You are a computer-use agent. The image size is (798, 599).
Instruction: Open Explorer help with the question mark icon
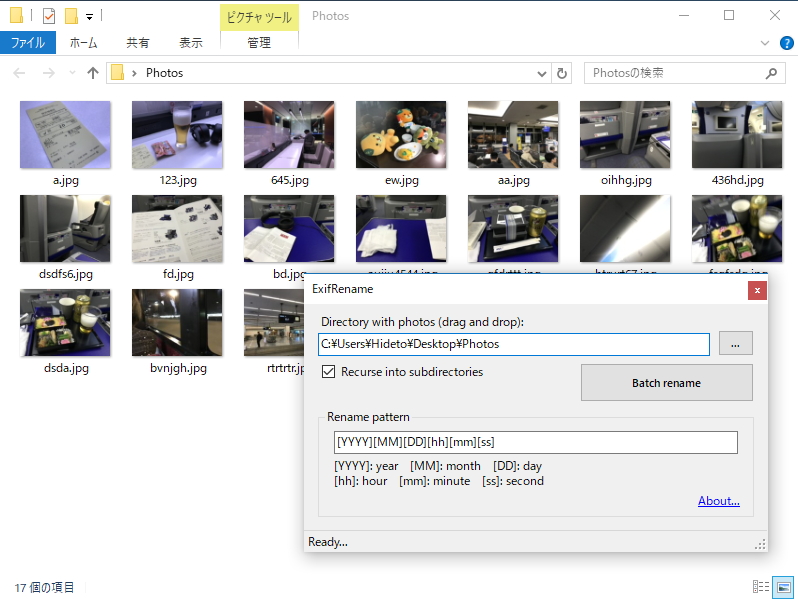click(787, 43)
